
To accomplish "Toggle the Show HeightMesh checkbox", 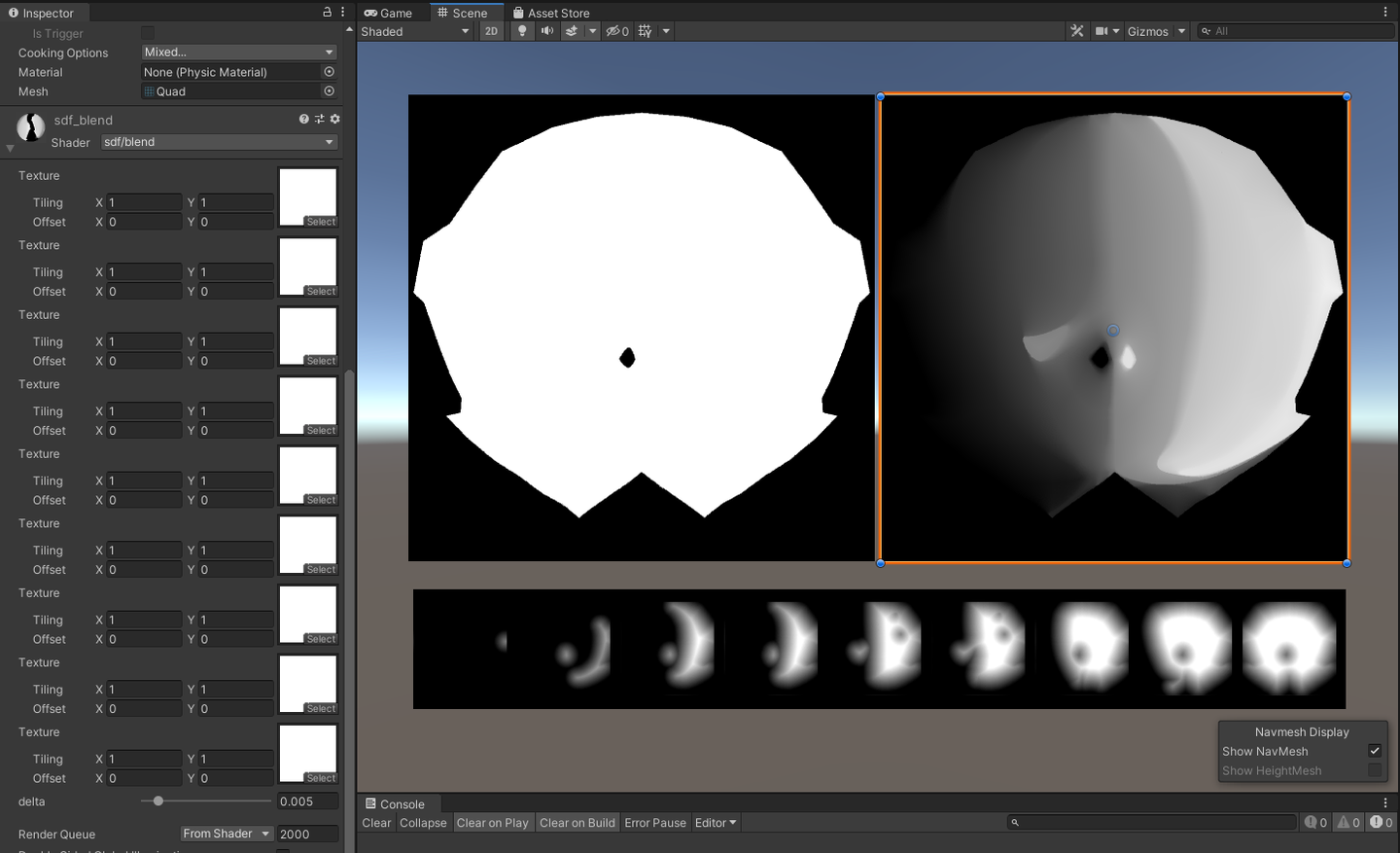I will pyautogui.click(x=1375, y=770).
